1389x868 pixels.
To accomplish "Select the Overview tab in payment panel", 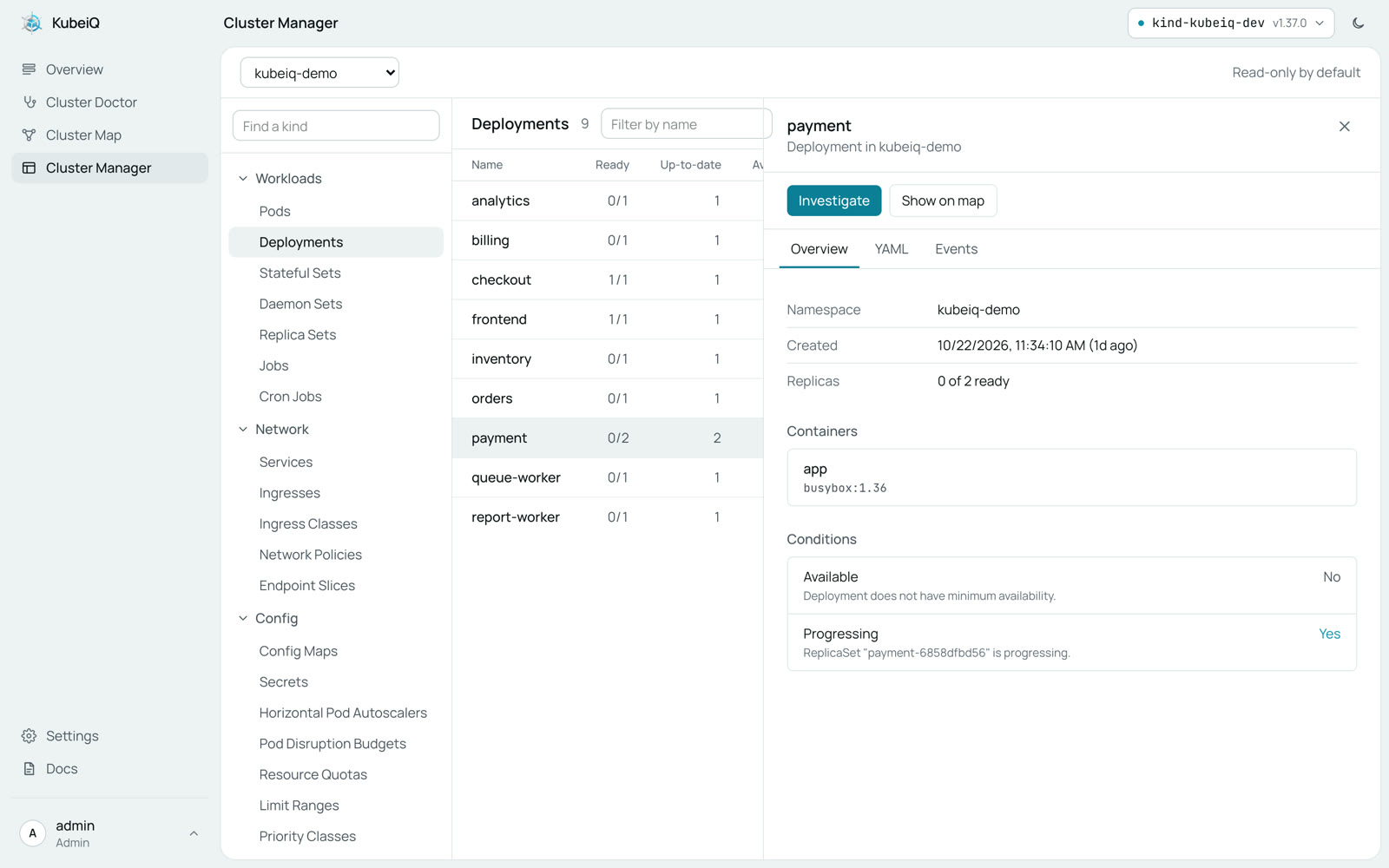I will [x=820, y=249].
